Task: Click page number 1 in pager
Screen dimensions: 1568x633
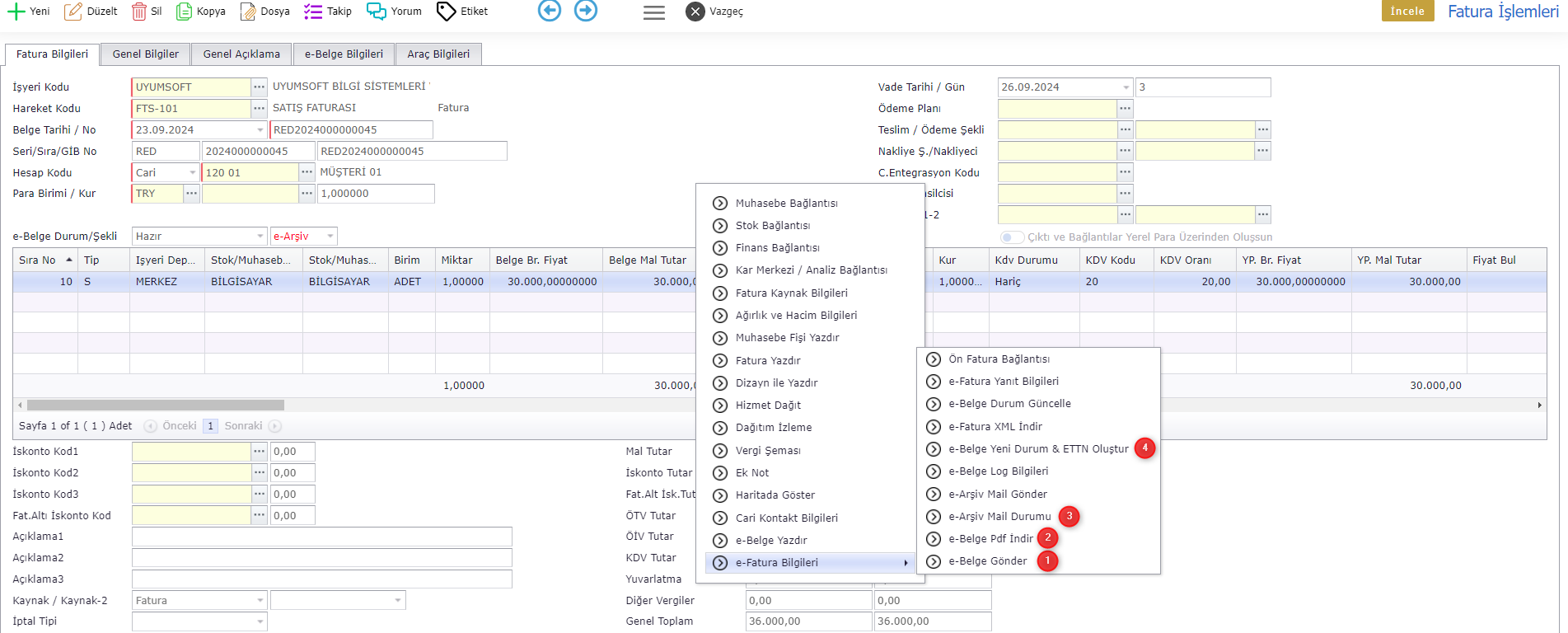Action: click(210, 426)
